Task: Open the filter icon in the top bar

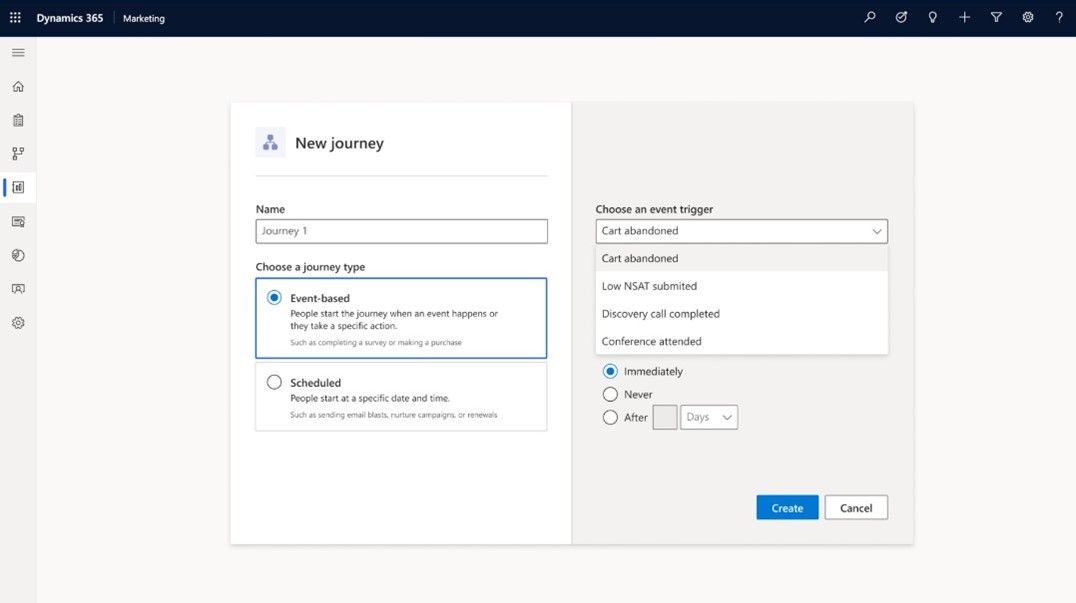Action: (996, 17)
